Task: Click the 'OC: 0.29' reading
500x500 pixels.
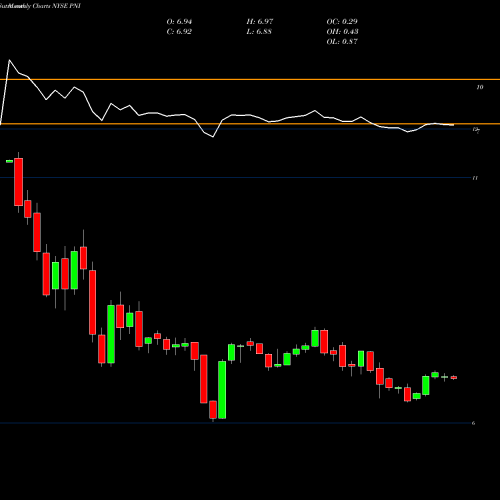Action: coord(342,22)
